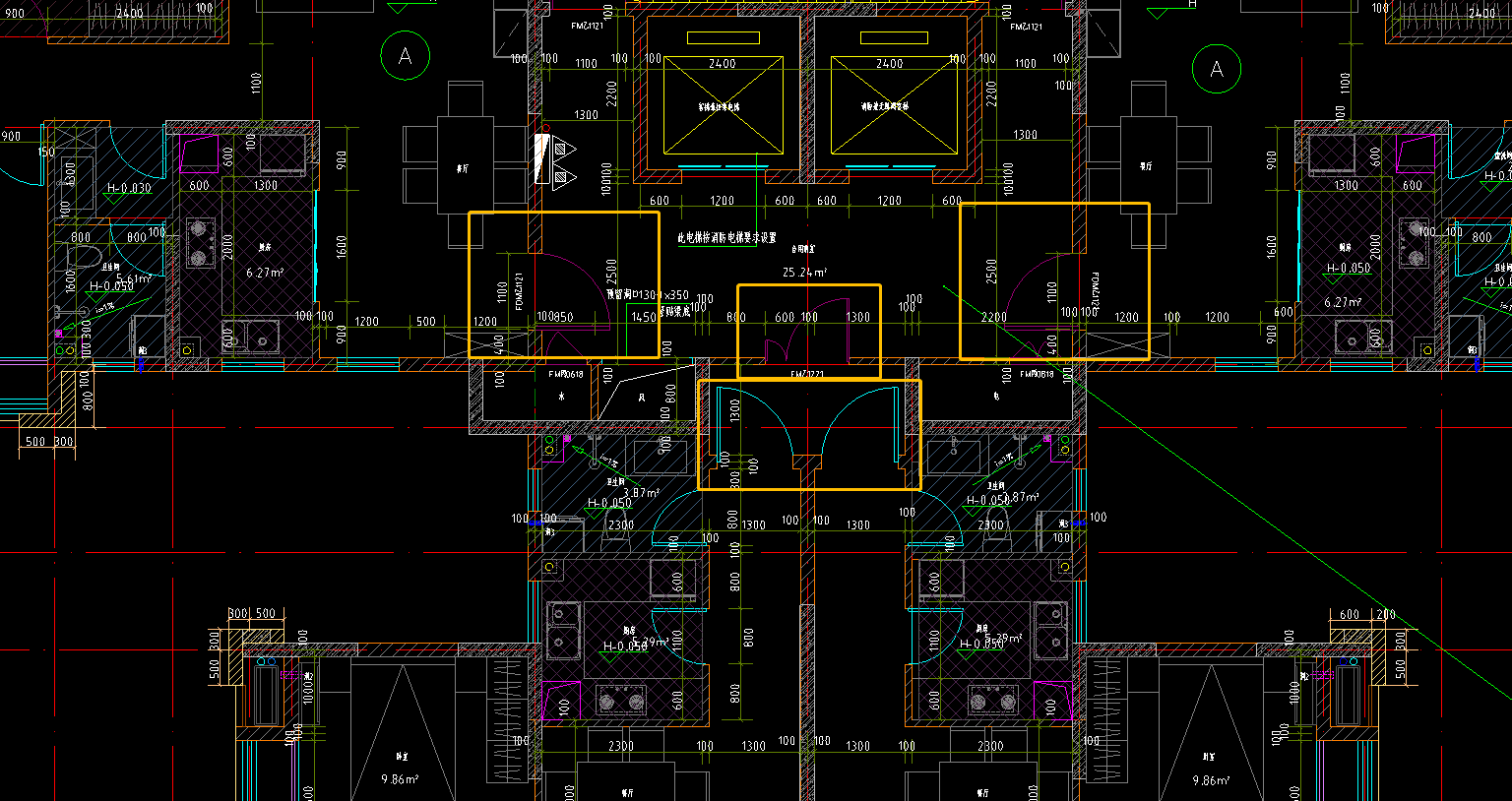Click the 600 200 dimension pair at right

tap(1367, 615)
